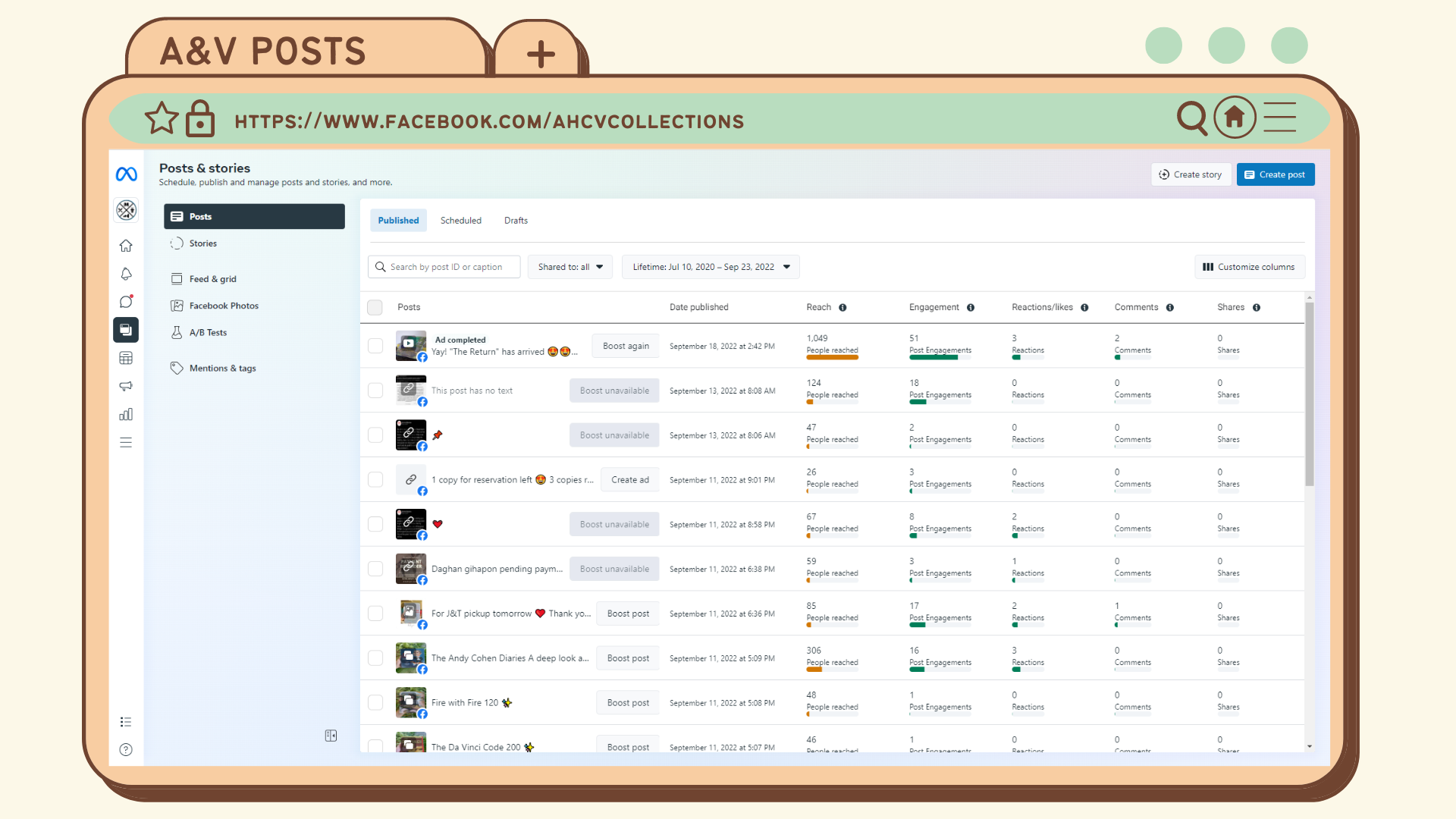Click Boost again for first post

point(626,346)
